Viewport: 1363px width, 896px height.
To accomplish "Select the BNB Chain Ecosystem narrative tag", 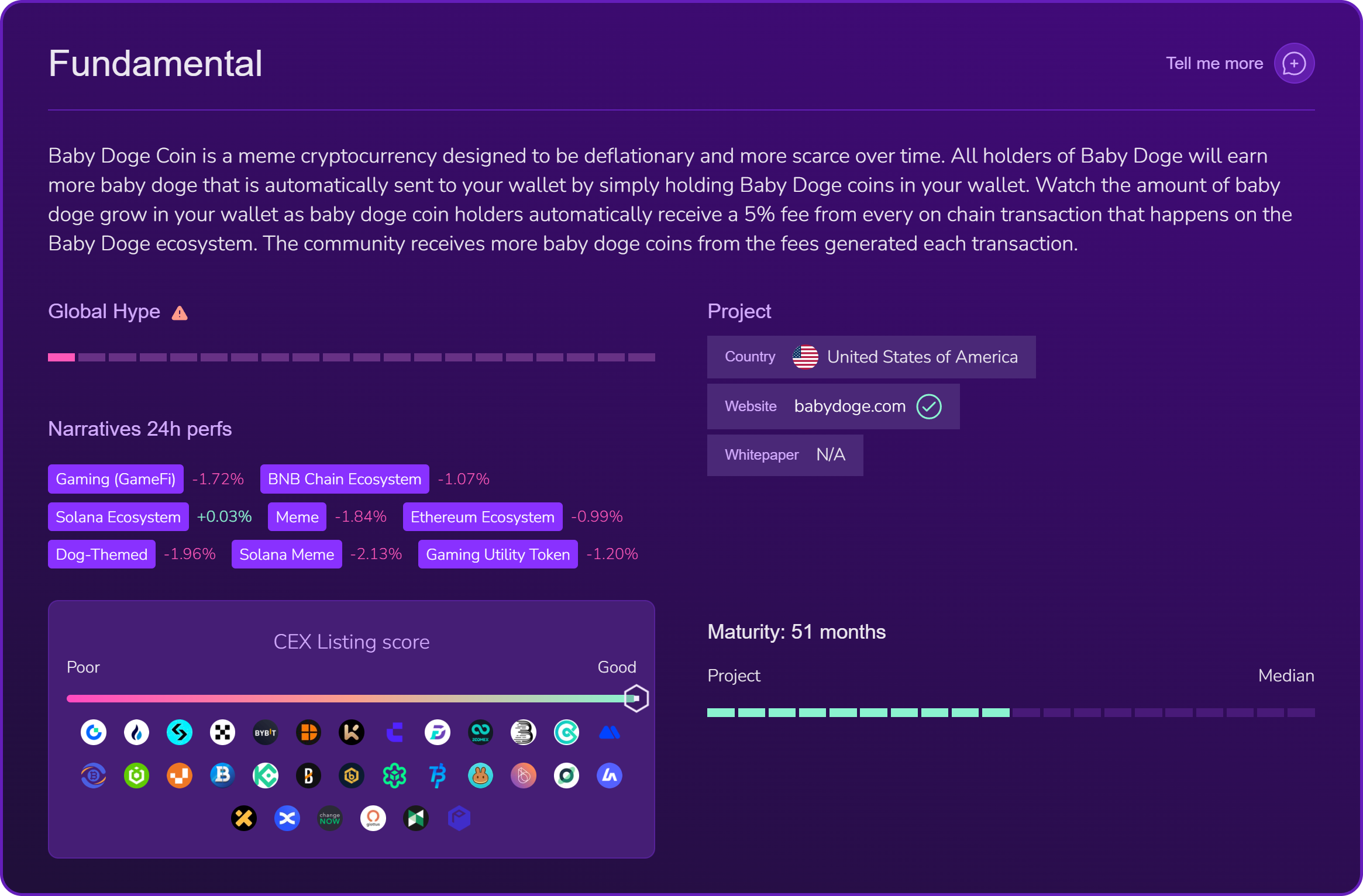I will point(345,479).
